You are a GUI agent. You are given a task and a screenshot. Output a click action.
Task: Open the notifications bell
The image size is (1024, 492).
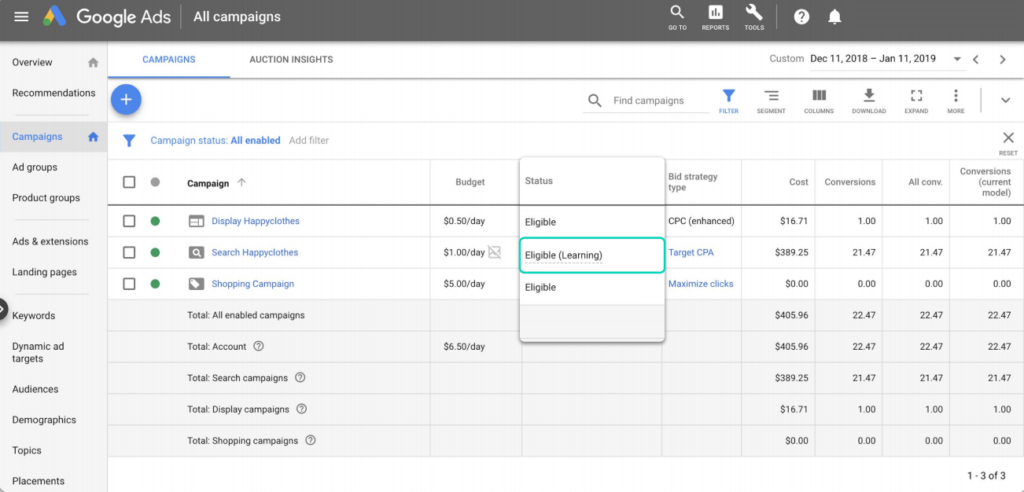tap(835, 17)
